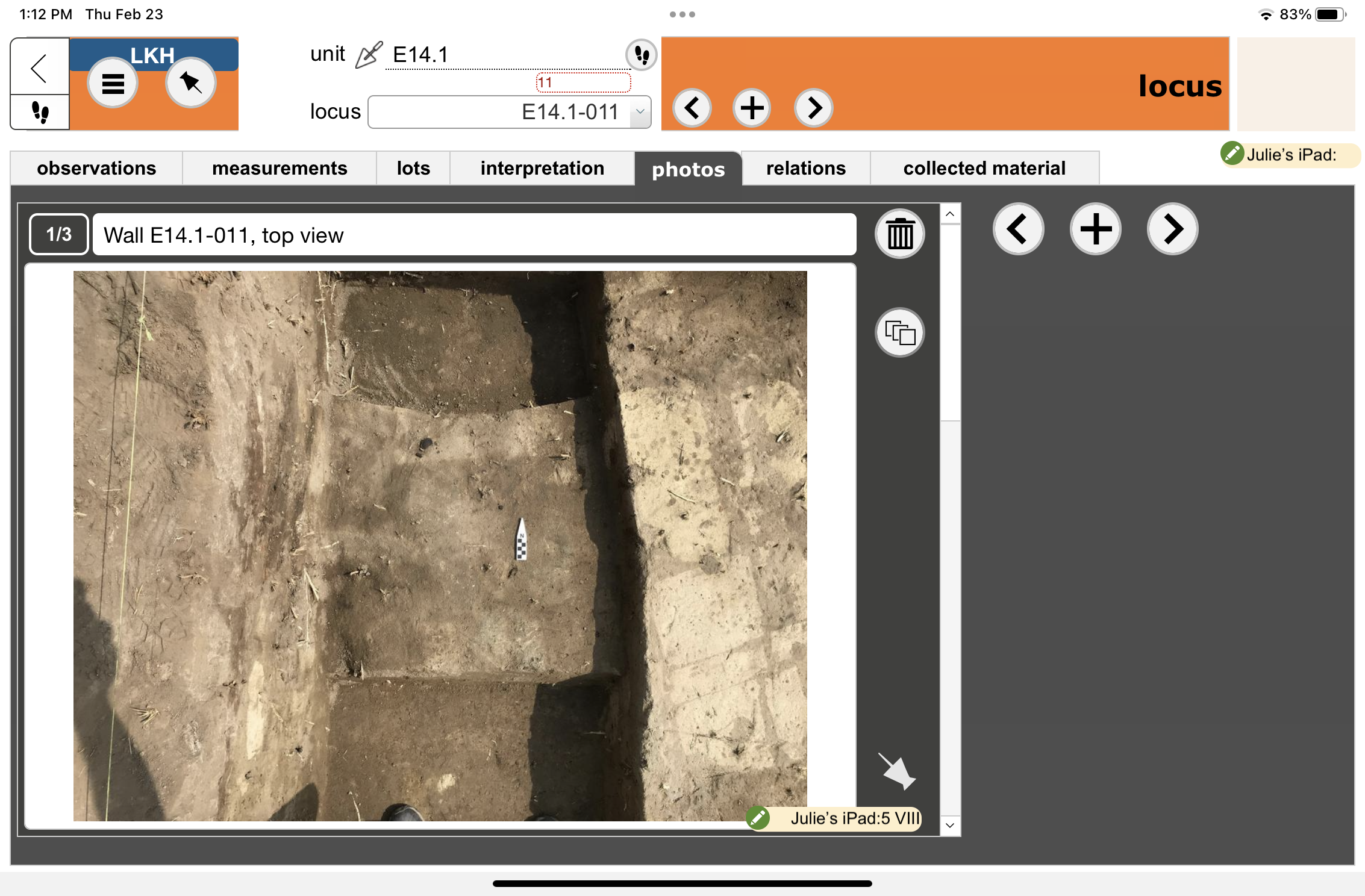Image resolution: width=1365 pixels, height=896 pixels.
Task: Add a new photo with plus button
Action: pyautogui.click(x=1096, y=229)
